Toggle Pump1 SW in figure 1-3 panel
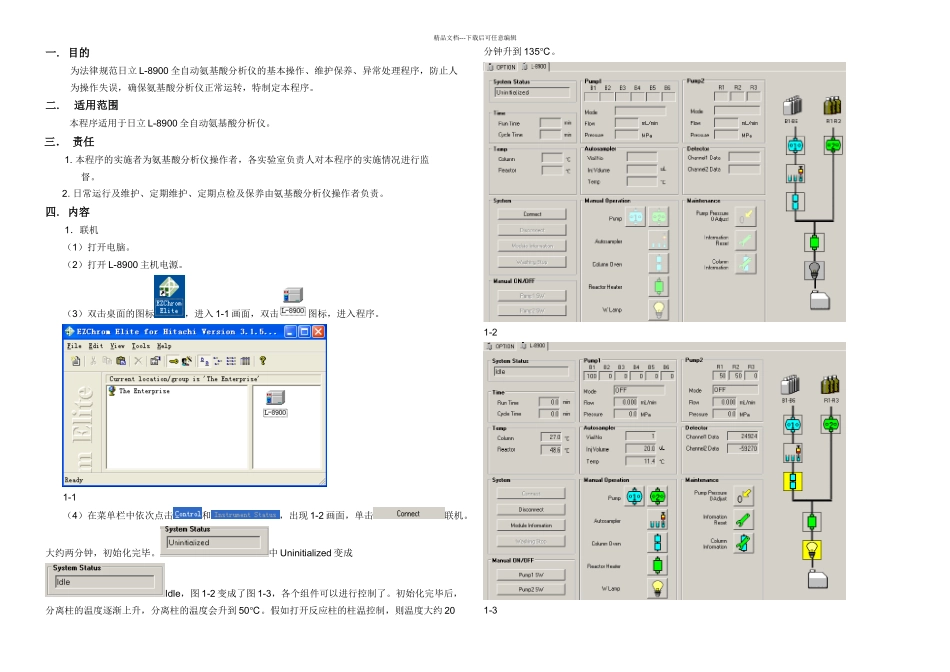Screen dimensions: 950x672 (x=531, y=574)
